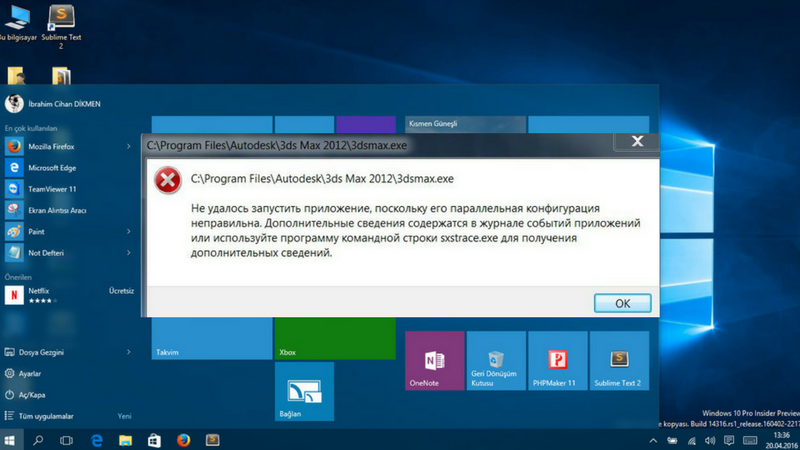Open volume control in system tray
Screen dimensions: 800x450
coord(710,440)
